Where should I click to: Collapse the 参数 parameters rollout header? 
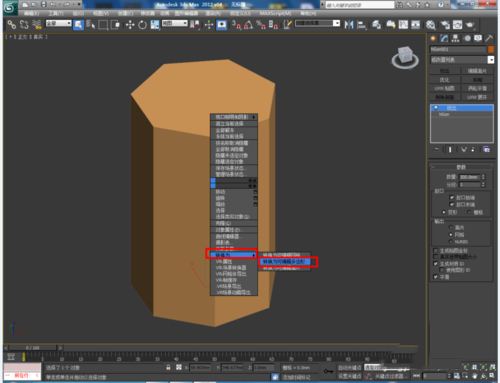pos(461,166)
